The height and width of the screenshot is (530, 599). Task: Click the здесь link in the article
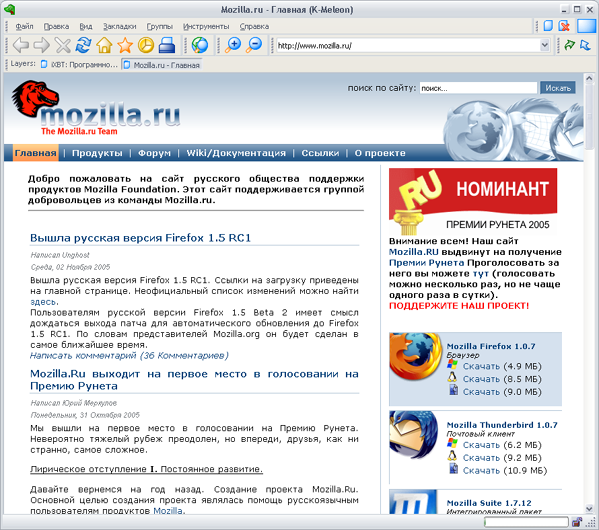tap(43, 302)
